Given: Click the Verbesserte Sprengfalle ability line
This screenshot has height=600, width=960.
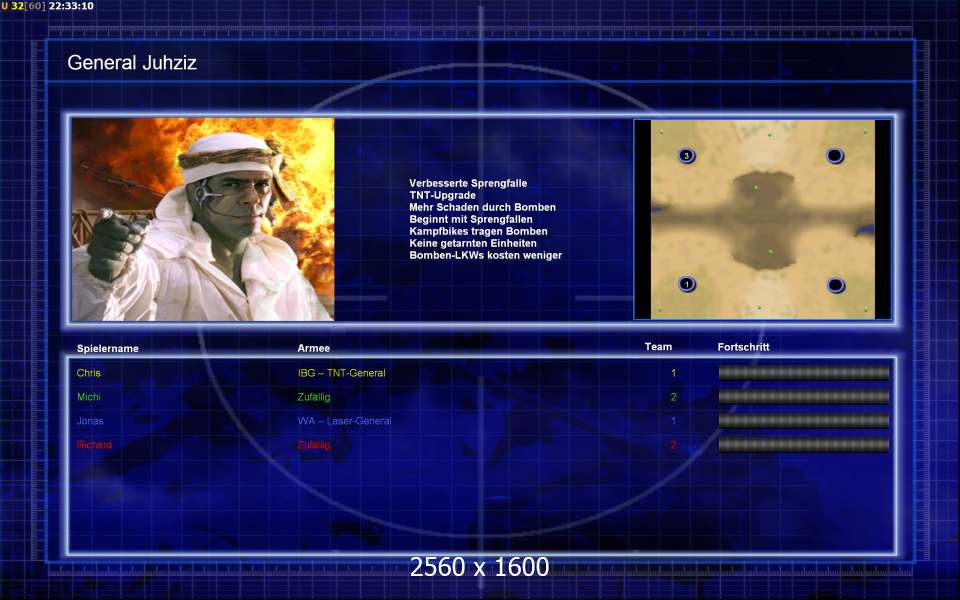Looking at the screenshot, I should coord(468,183).
